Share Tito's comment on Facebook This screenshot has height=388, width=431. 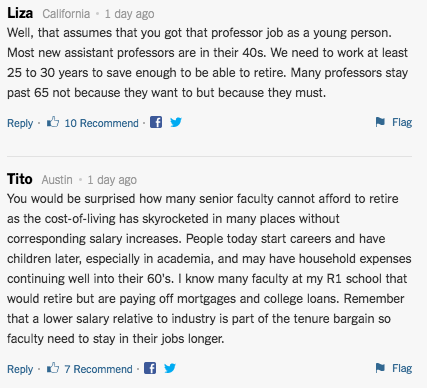(150, 368)
